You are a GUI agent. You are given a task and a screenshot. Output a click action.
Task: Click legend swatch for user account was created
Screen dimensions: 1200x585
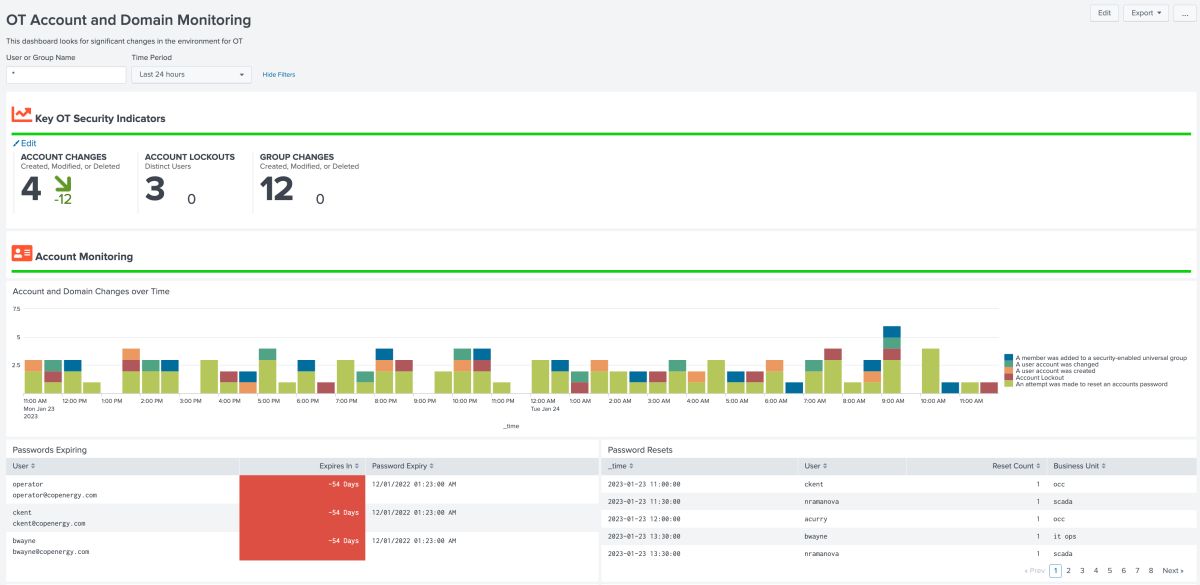pos(1009,371)
